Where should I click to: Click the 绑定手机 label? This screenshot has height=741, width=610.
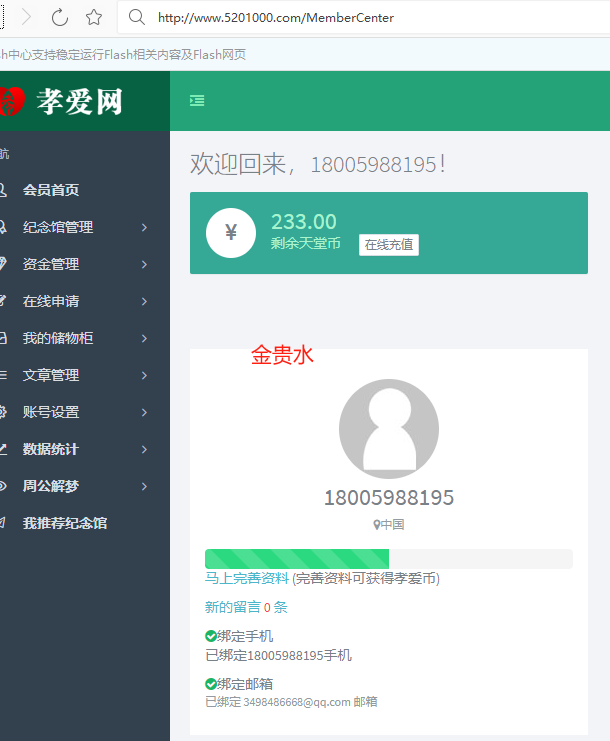point(245,636)
